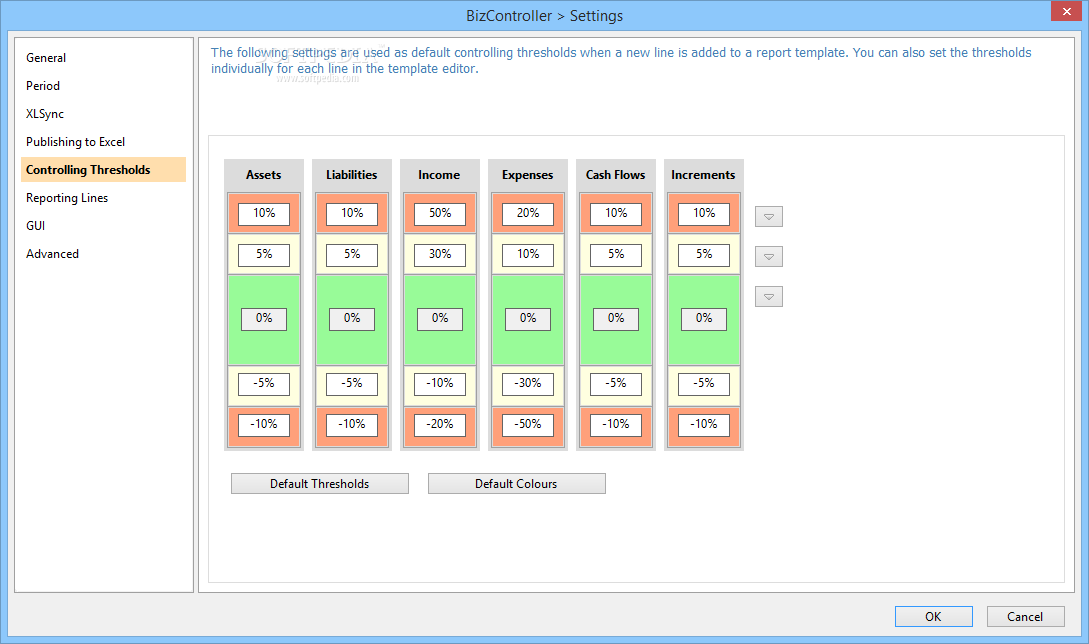
Task: Edit Expenses 0% center field
Action: tap(528, 319)
